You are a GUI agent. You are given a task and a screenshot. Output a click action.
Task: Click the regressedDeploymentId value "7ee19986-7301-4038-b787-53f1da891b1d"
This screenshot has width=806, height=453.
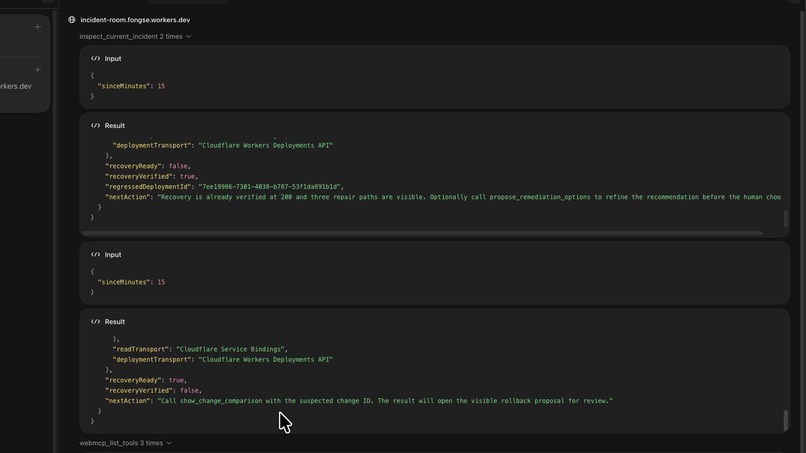pyautogui.click(x=269, y=187)
